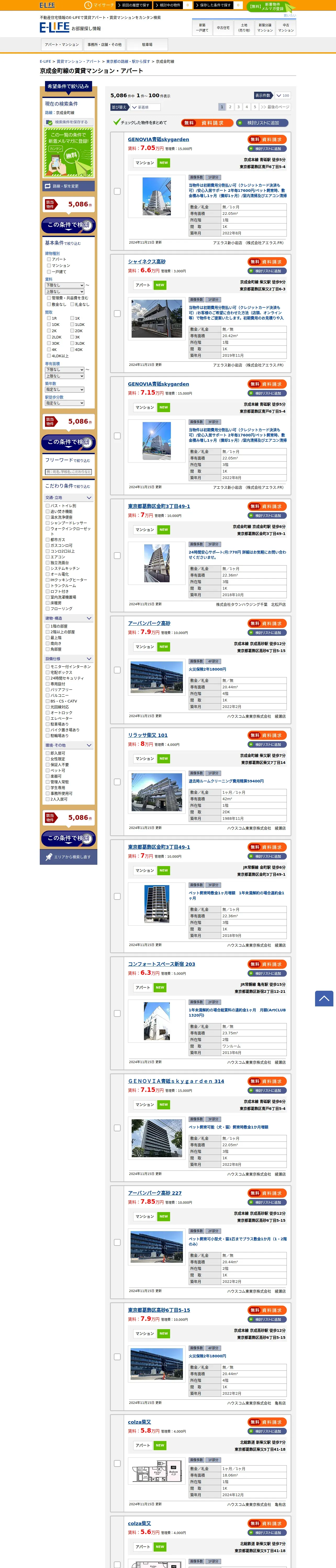Open the 表示件数 100 dropdown
This screenshot has width=336, height=1568.
[282, 96]
